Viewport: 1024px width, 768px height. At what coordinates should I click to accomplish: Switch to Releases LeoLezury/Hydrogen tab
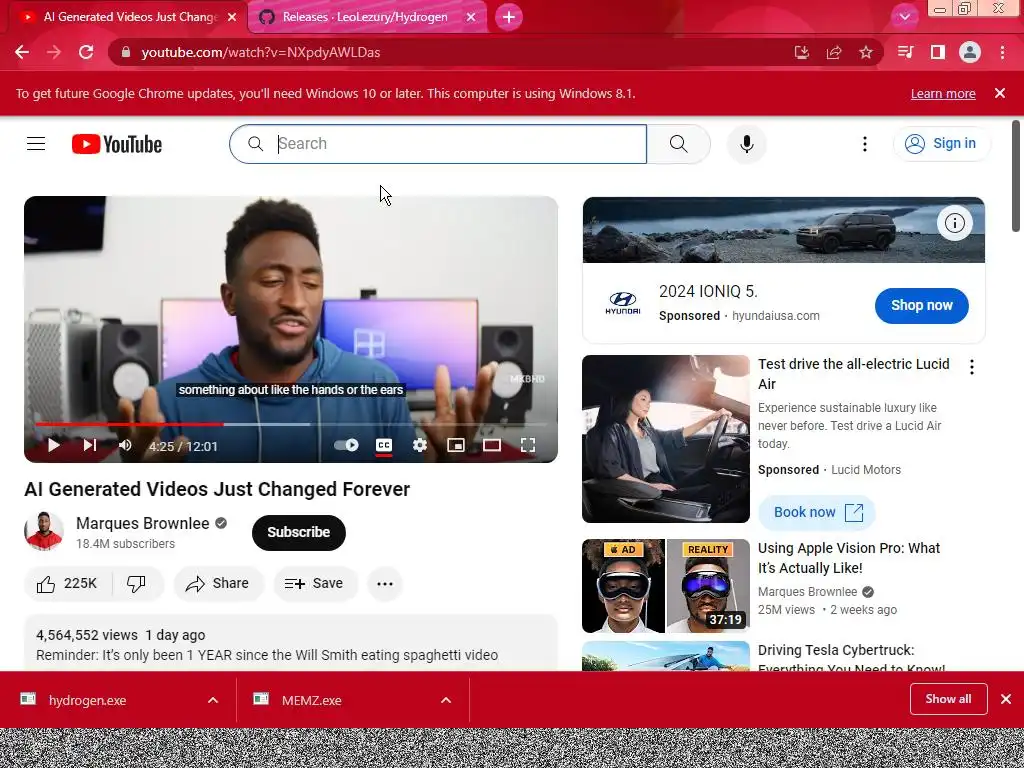[x=365, y=17]
